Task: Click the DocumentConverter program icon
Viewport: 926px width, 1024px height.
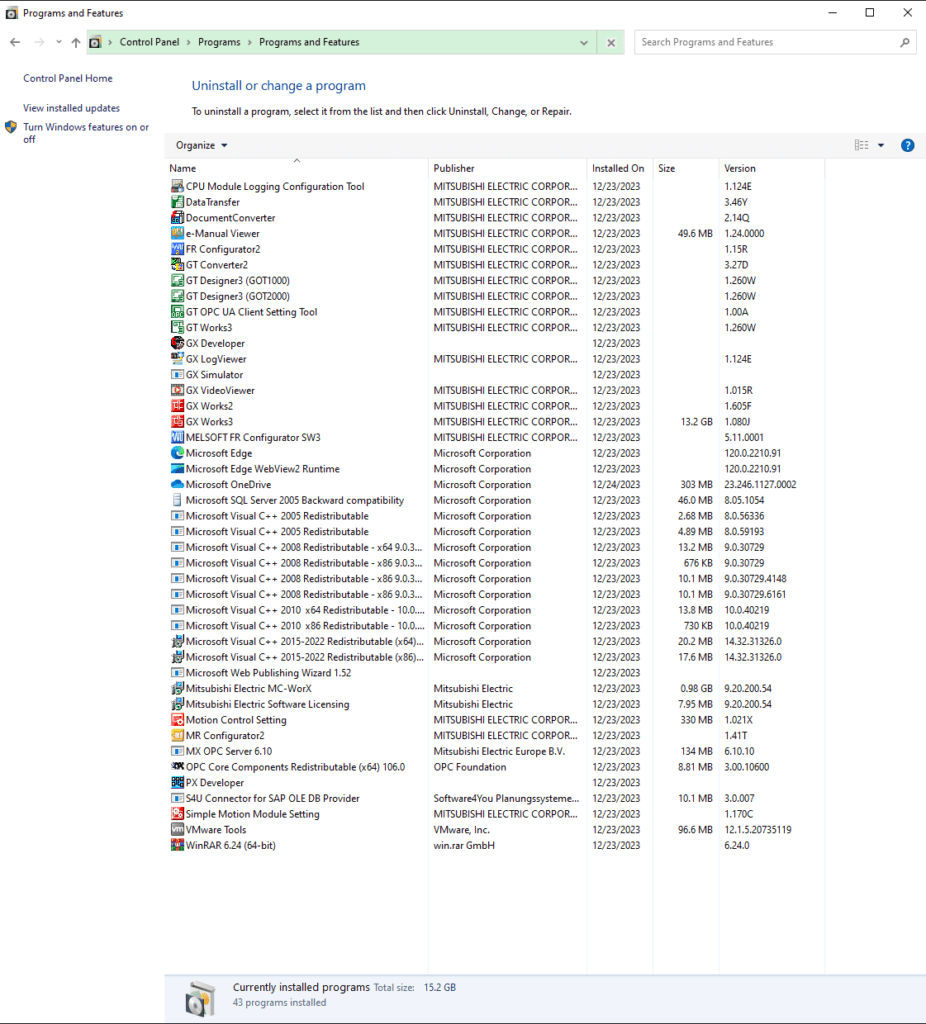Action: tap(177, 217)
